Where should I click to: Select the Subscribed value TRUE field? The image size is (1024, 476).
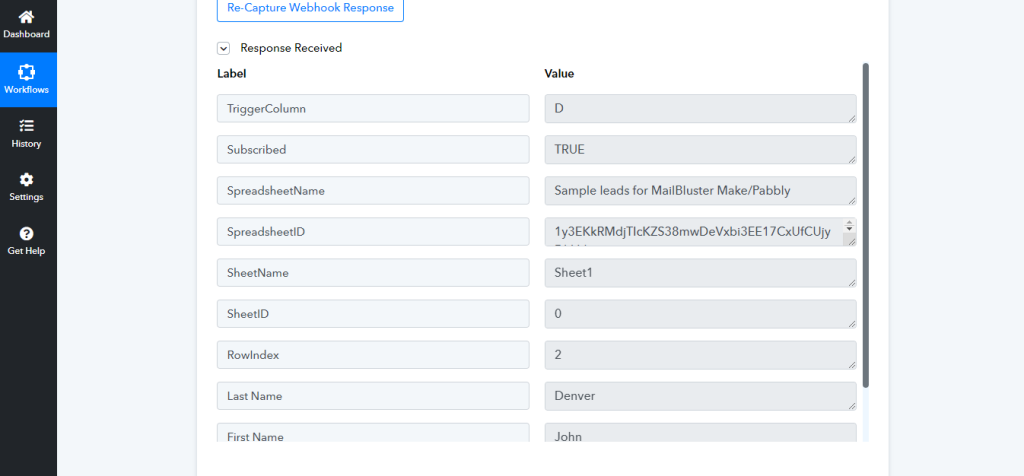pos(699,149)
